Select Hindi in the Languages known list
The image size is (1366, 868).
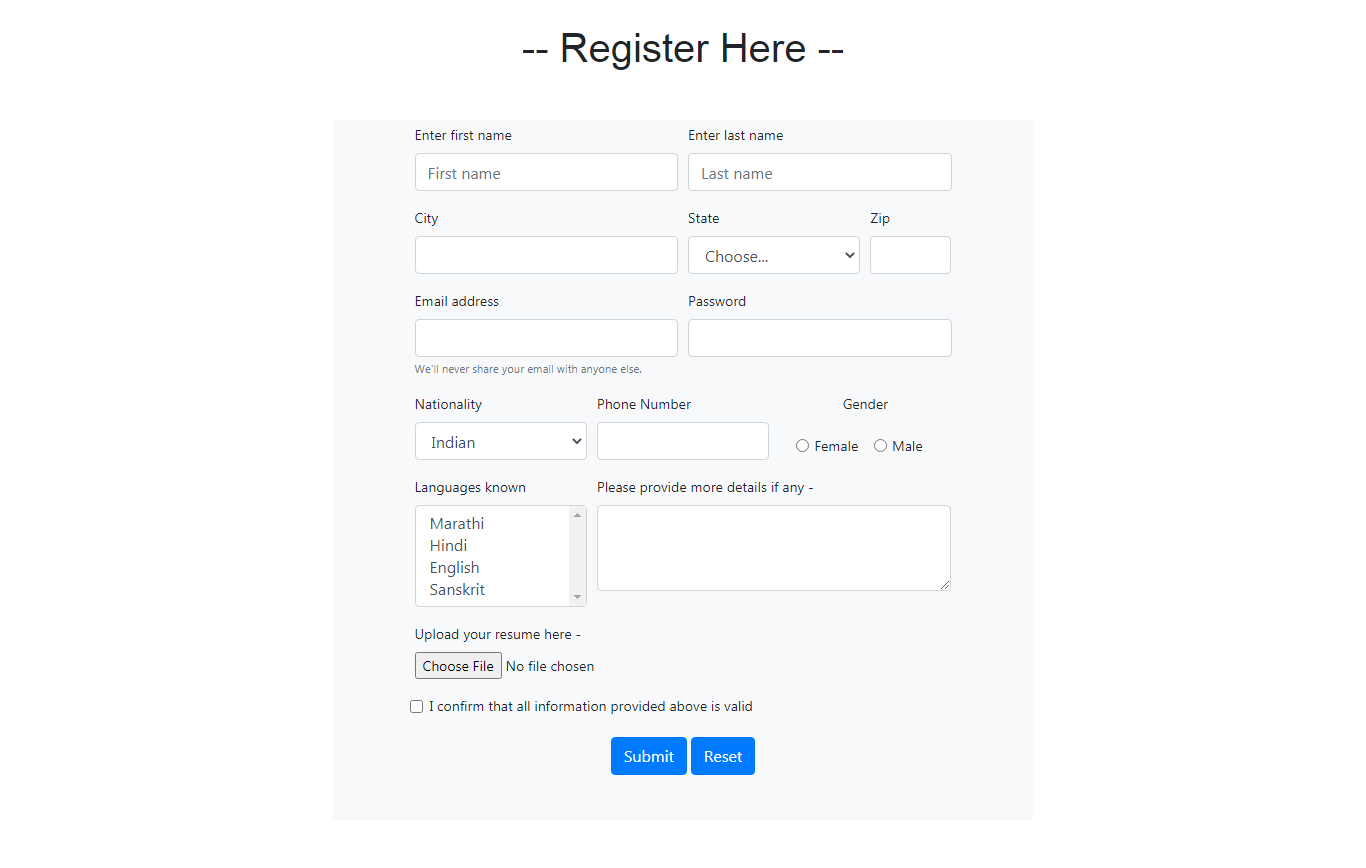448,545
